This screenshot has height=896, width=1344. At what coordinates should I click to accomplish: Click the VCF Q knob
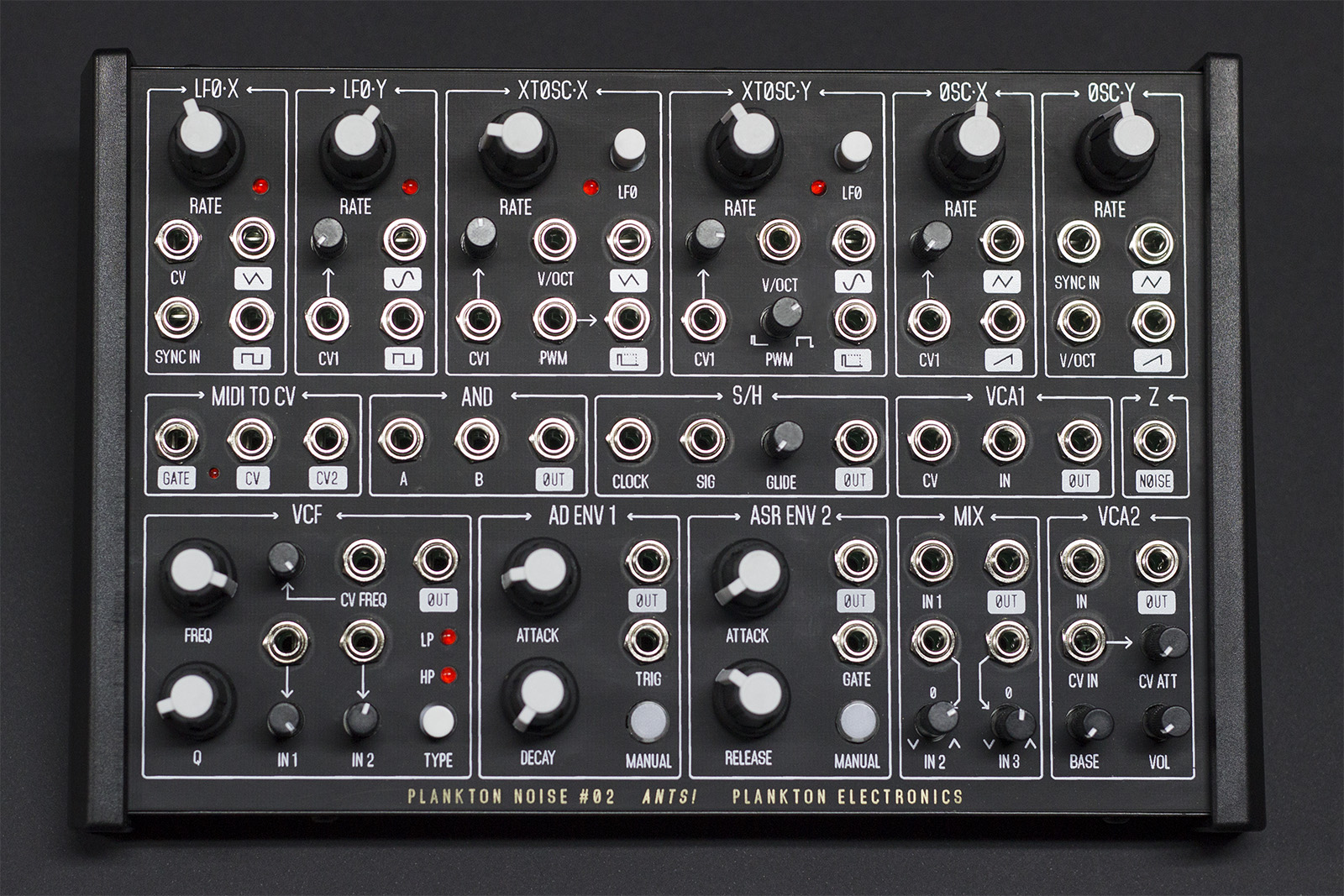click(197, 700)
